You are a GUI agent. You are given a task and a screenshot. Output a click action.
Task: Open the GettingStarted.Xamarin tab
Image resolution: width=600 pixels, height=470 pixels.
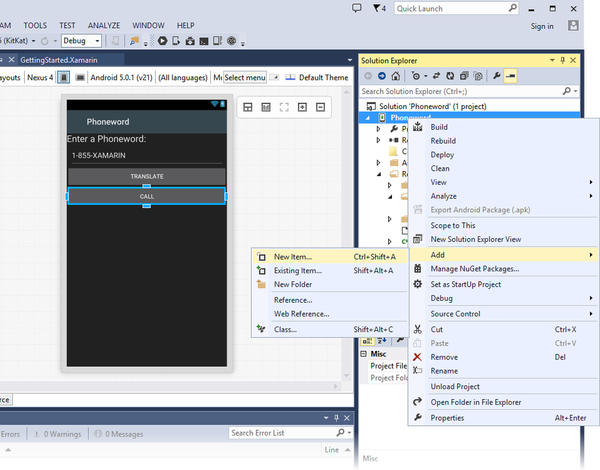tap(62, 59)
